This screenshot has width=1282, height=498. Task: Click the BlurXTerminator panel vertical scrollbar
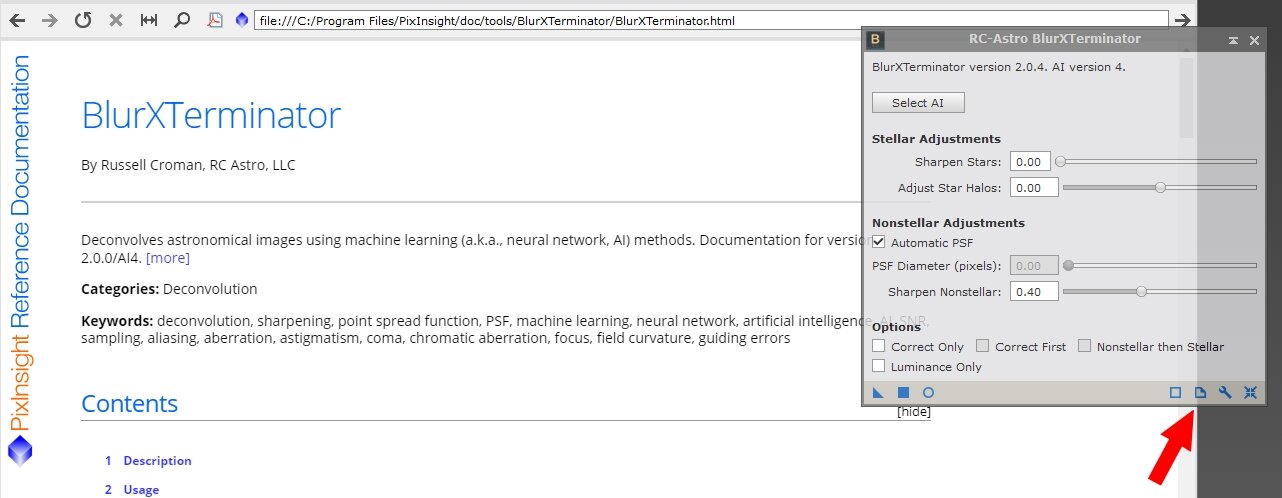coord(1187,97)
